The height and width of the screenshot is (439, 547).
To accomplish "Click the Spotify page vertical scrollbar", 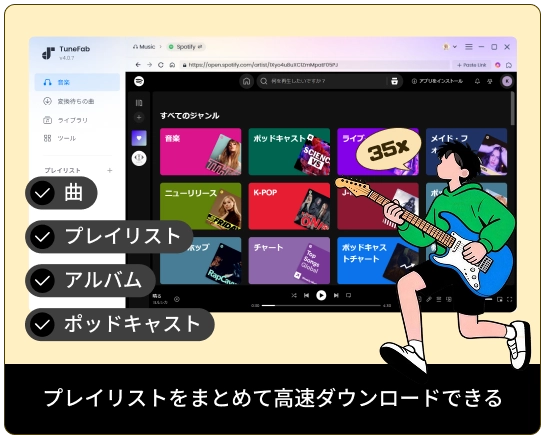I will point(512,108).
